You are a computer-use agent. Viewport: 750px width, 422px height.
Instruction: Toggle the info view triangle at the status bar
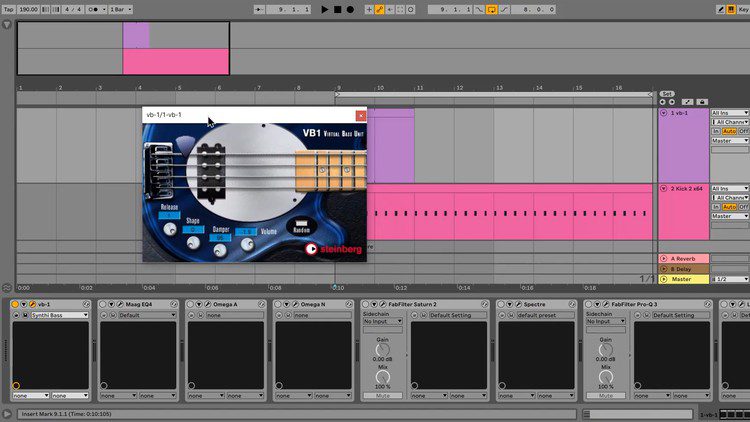tap(7, 414)
